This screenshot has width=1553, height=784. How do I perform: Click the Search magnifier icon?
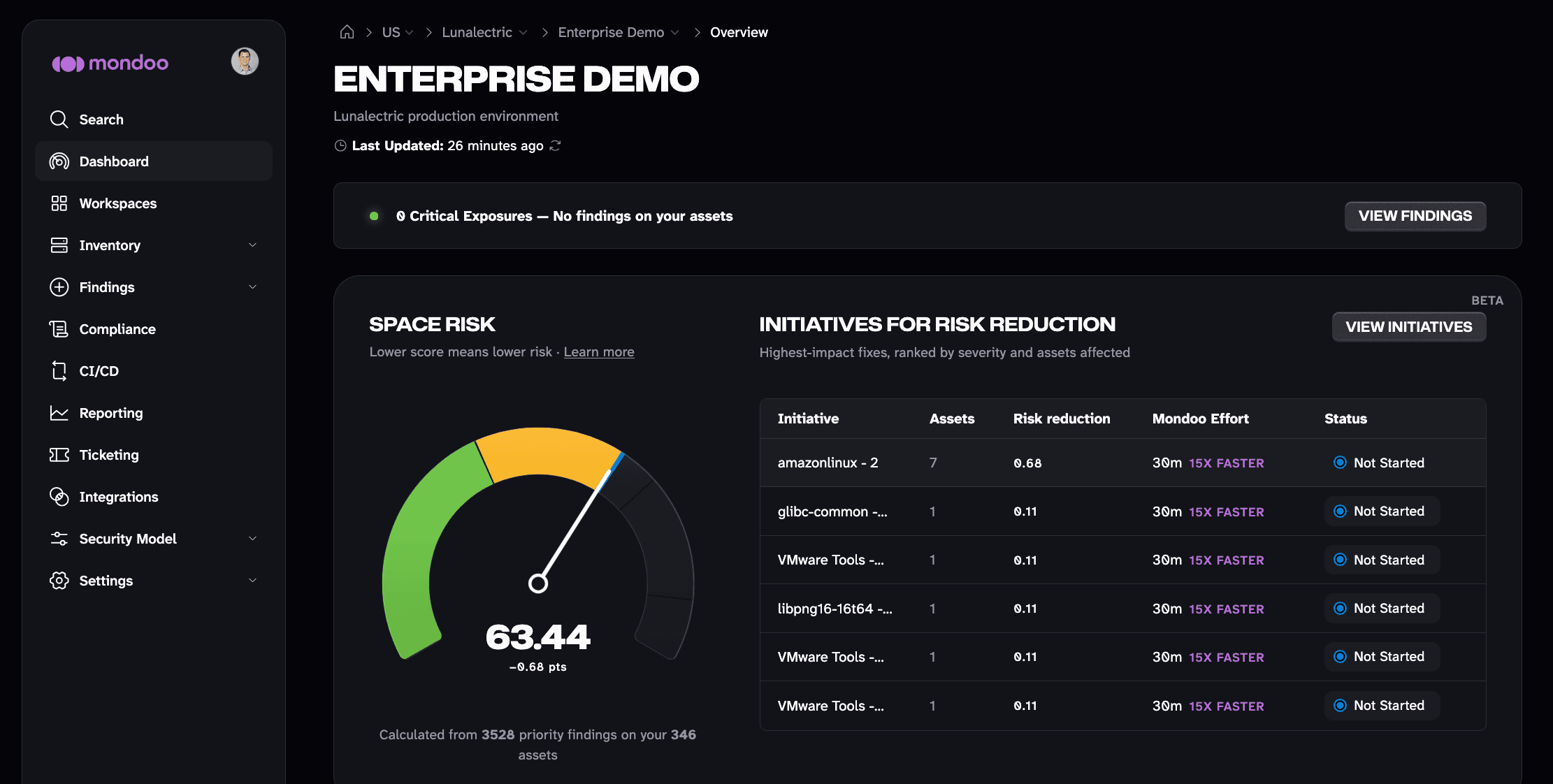point(59,119)
